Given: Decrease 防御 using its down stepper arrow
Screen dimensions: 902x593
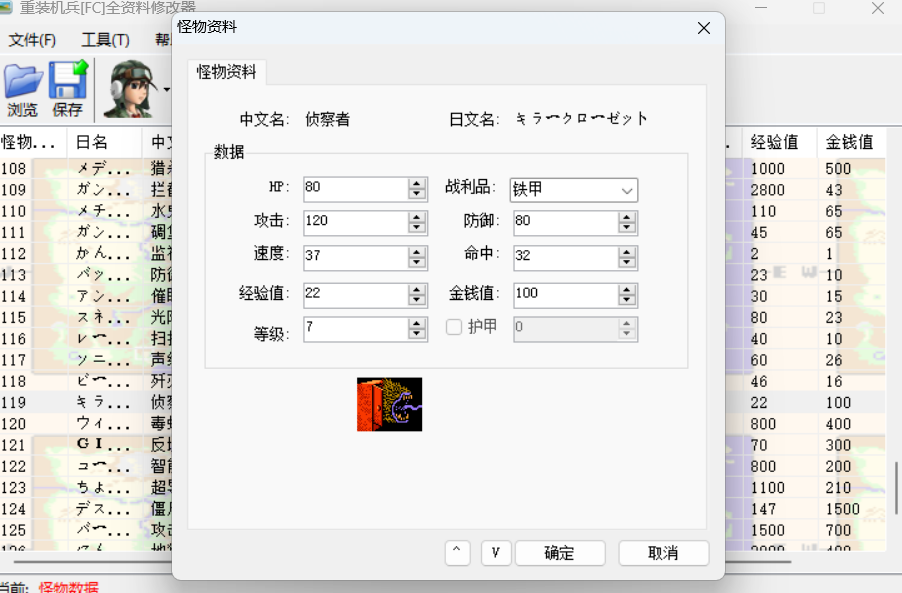Looking at the screenshot, I should pos(627,227).
